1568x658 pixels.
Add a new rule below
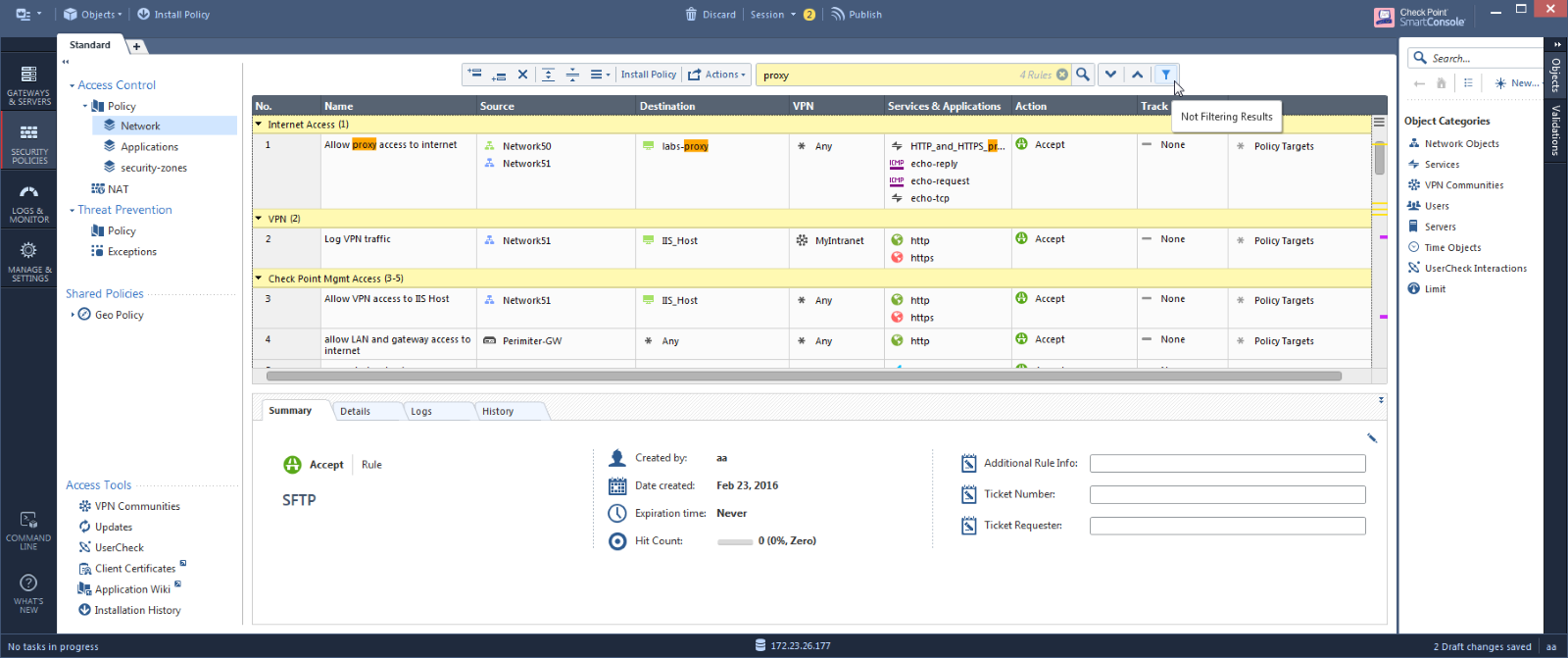499,75
